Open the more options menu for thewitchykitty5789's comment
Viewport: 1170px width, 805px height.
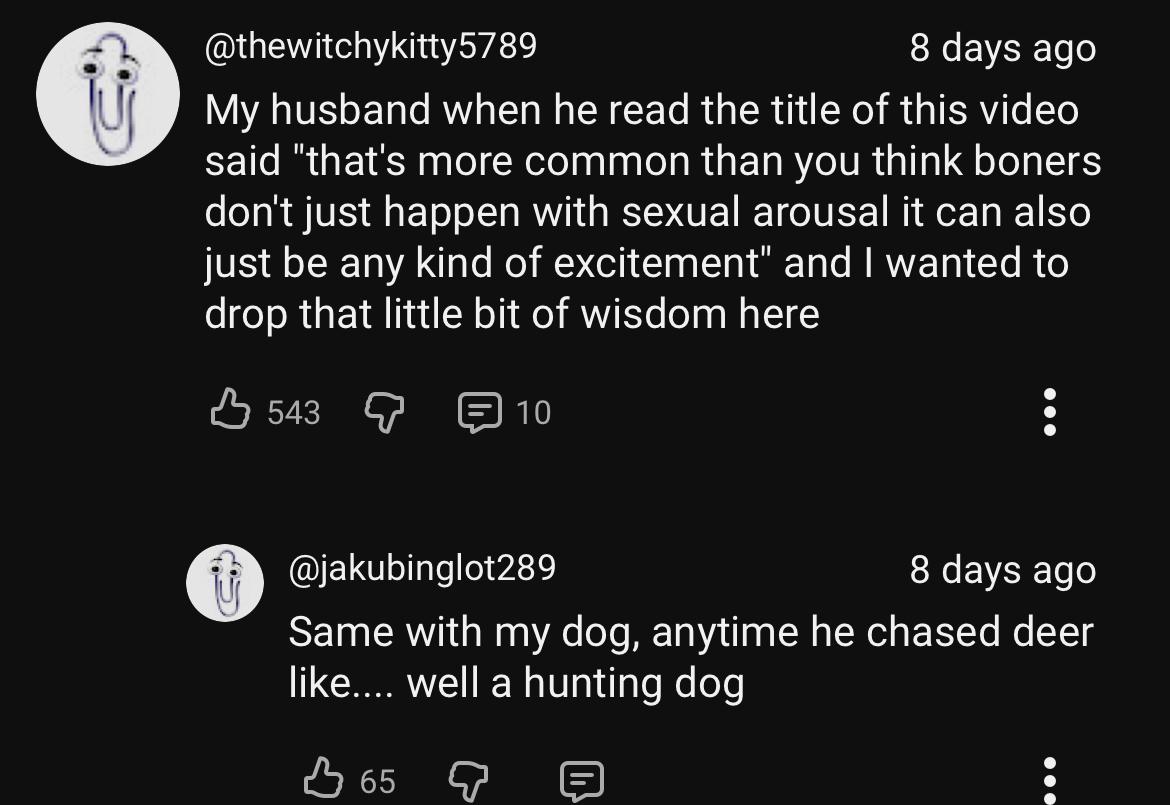click(x=1049, y=411)
